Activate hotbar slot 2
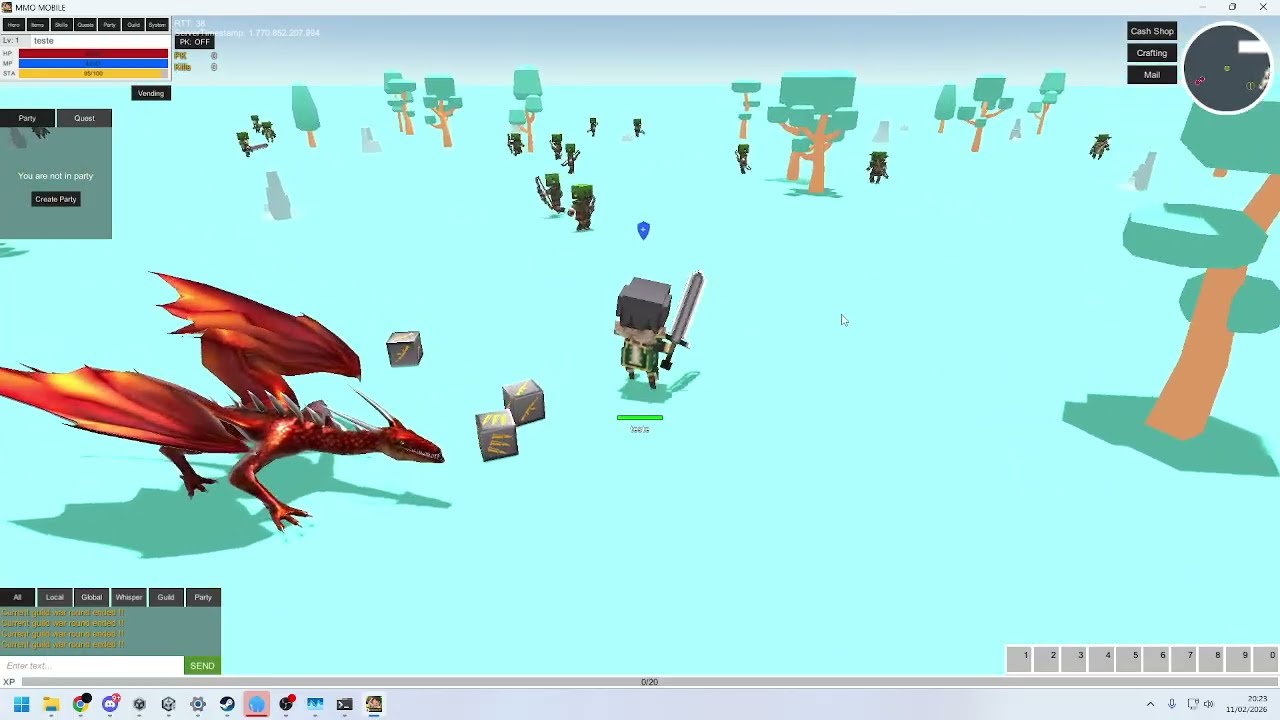Viewport: 1280px width, 720px height. tap(1046, 659)
